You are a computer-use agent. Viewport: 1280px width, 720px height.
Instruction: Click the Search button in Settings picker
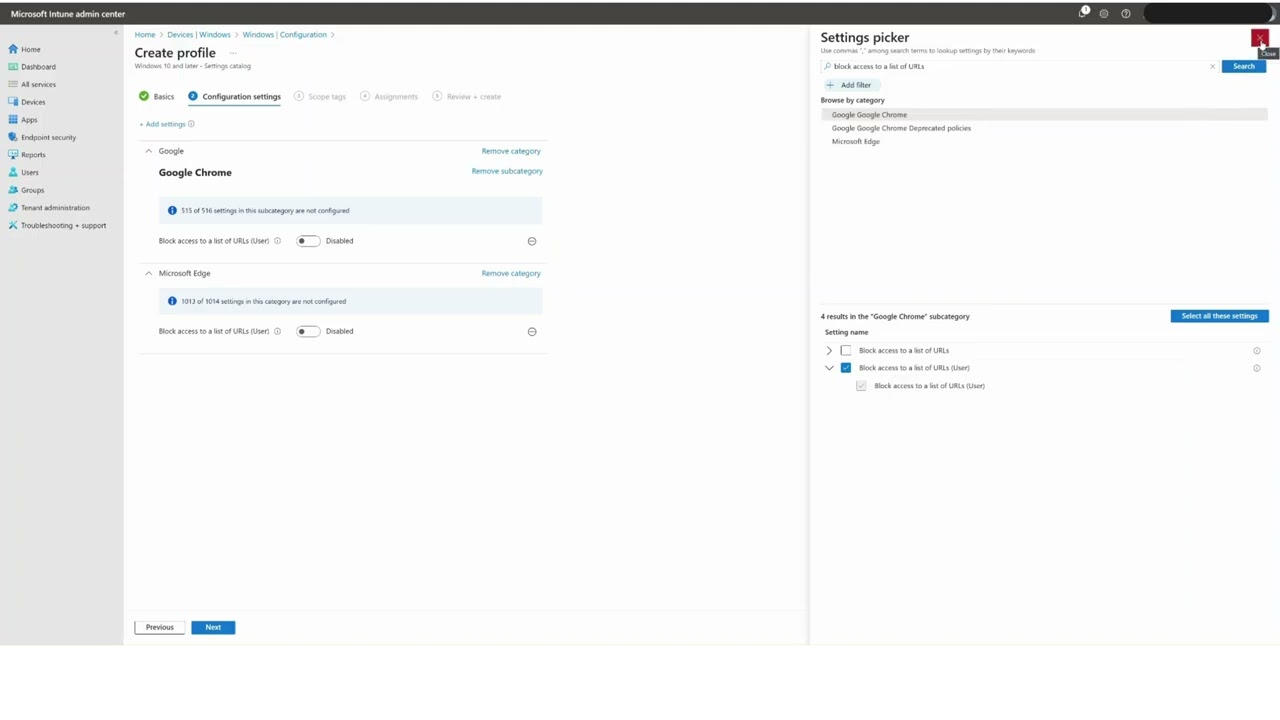(x=1243, y=66)
